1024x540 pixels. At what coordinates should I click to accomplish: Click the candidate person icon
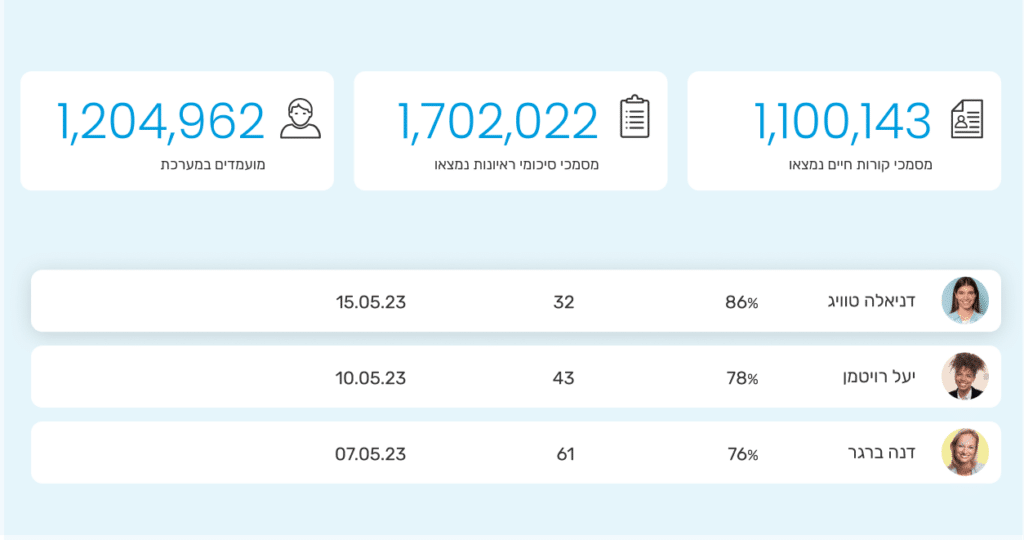click(x=301, y=119)
